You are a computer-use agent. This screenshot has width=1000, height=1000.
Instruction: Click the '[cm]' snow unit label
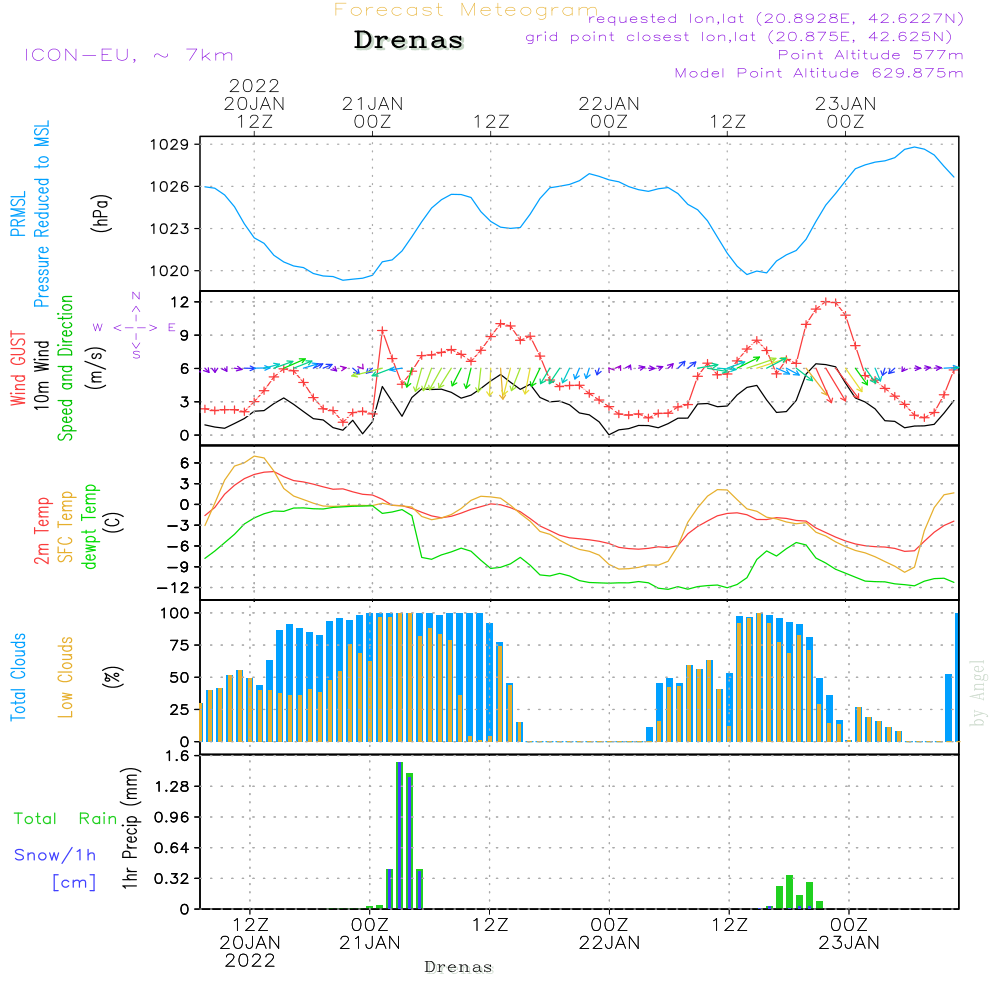[x=74, y=883]
